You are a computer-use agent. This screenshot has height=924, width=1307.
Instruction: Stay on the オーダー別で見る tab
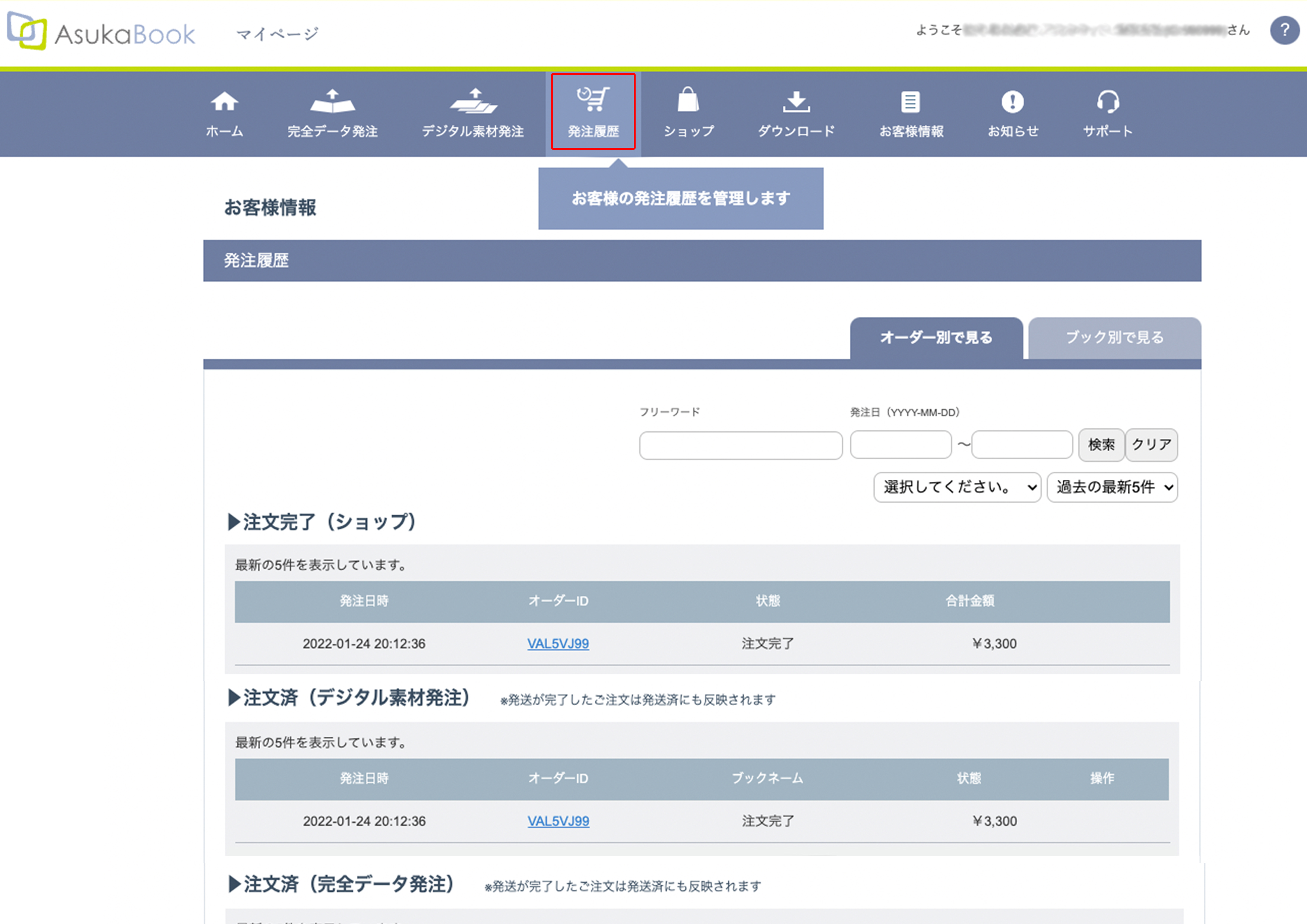[x=935, y=338]
